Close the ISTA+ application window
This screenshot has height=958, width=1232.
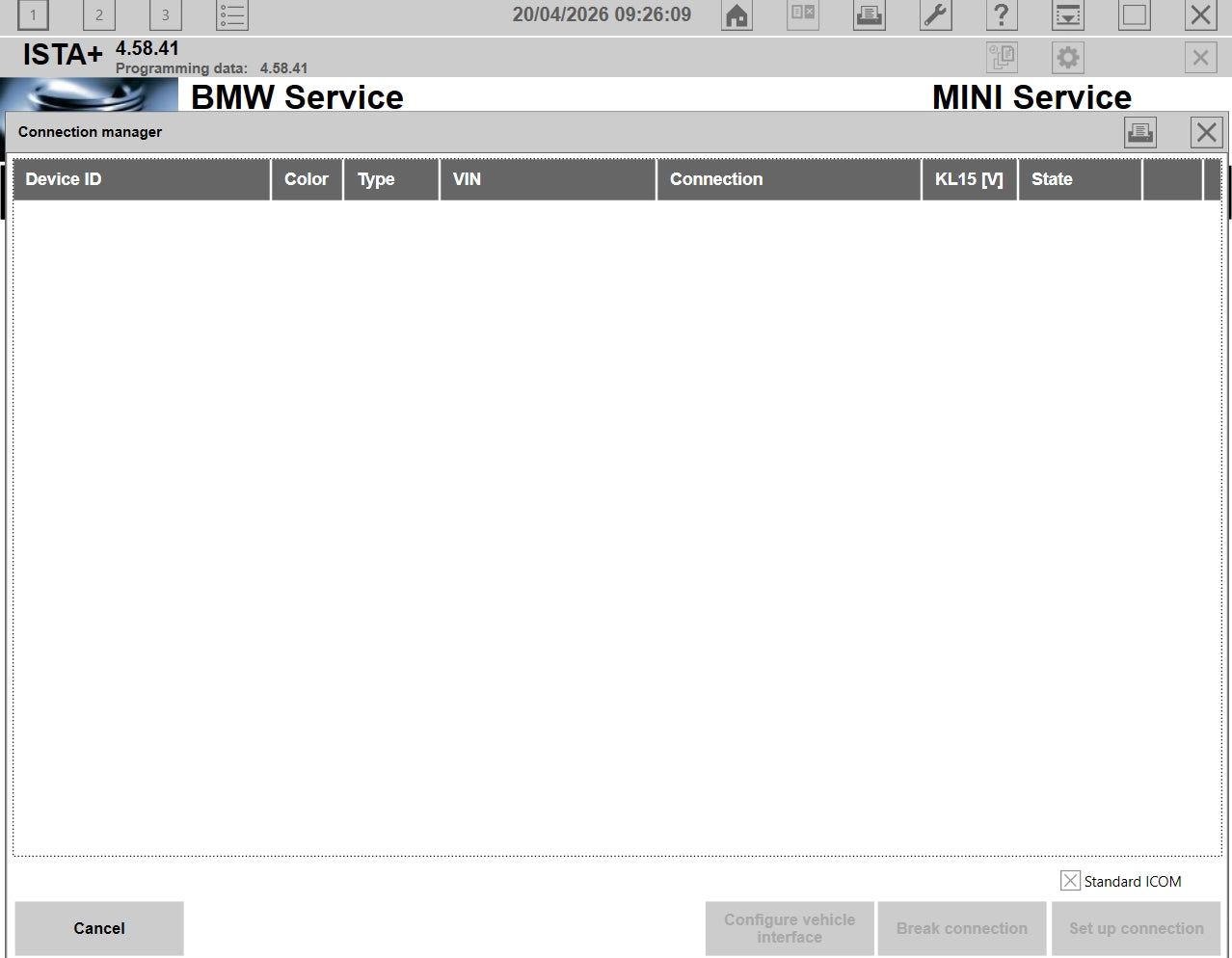click(x=1201, y=15)
